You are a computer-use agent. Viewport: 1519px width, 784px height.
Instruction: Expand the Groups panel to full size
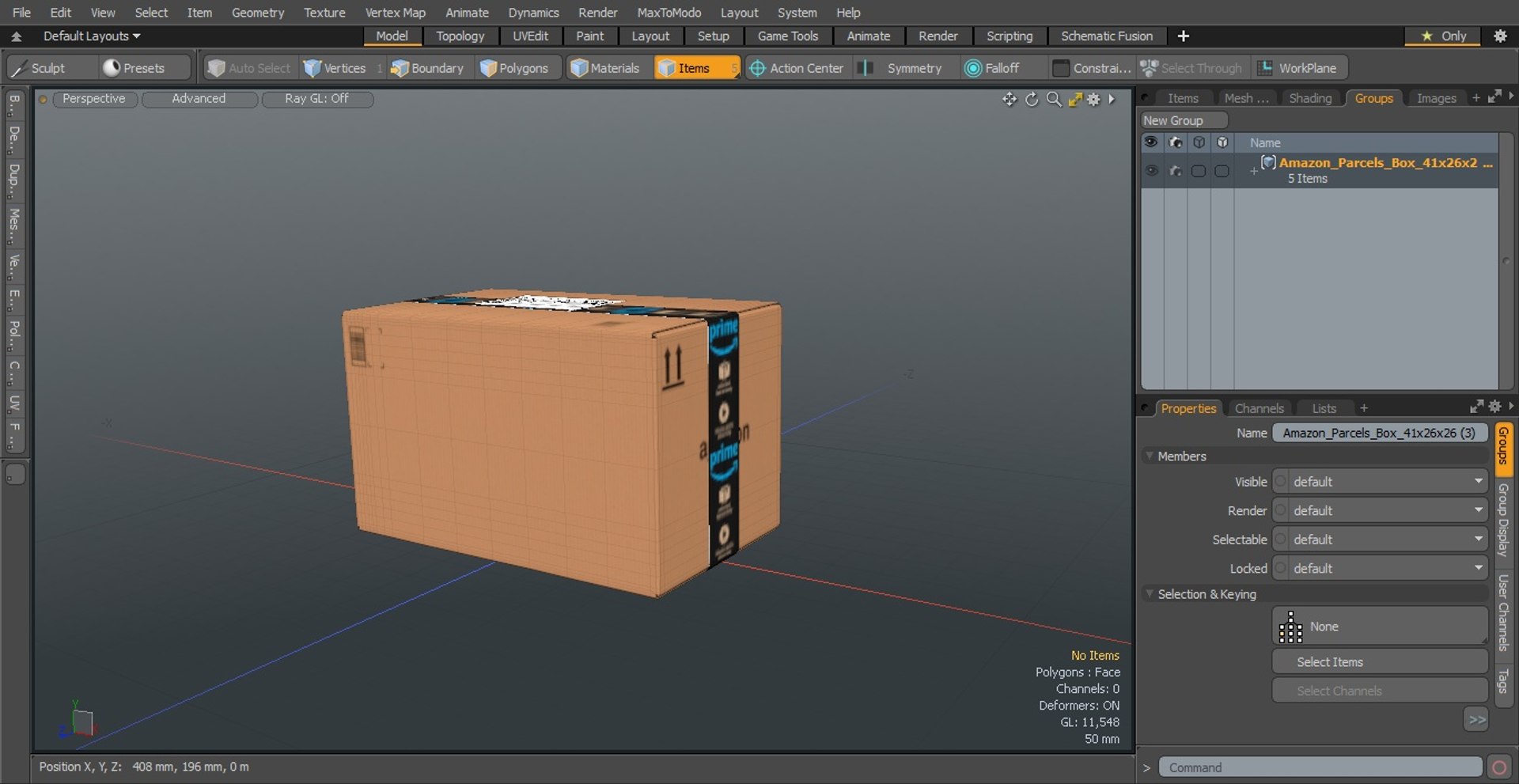point(1494,97)
